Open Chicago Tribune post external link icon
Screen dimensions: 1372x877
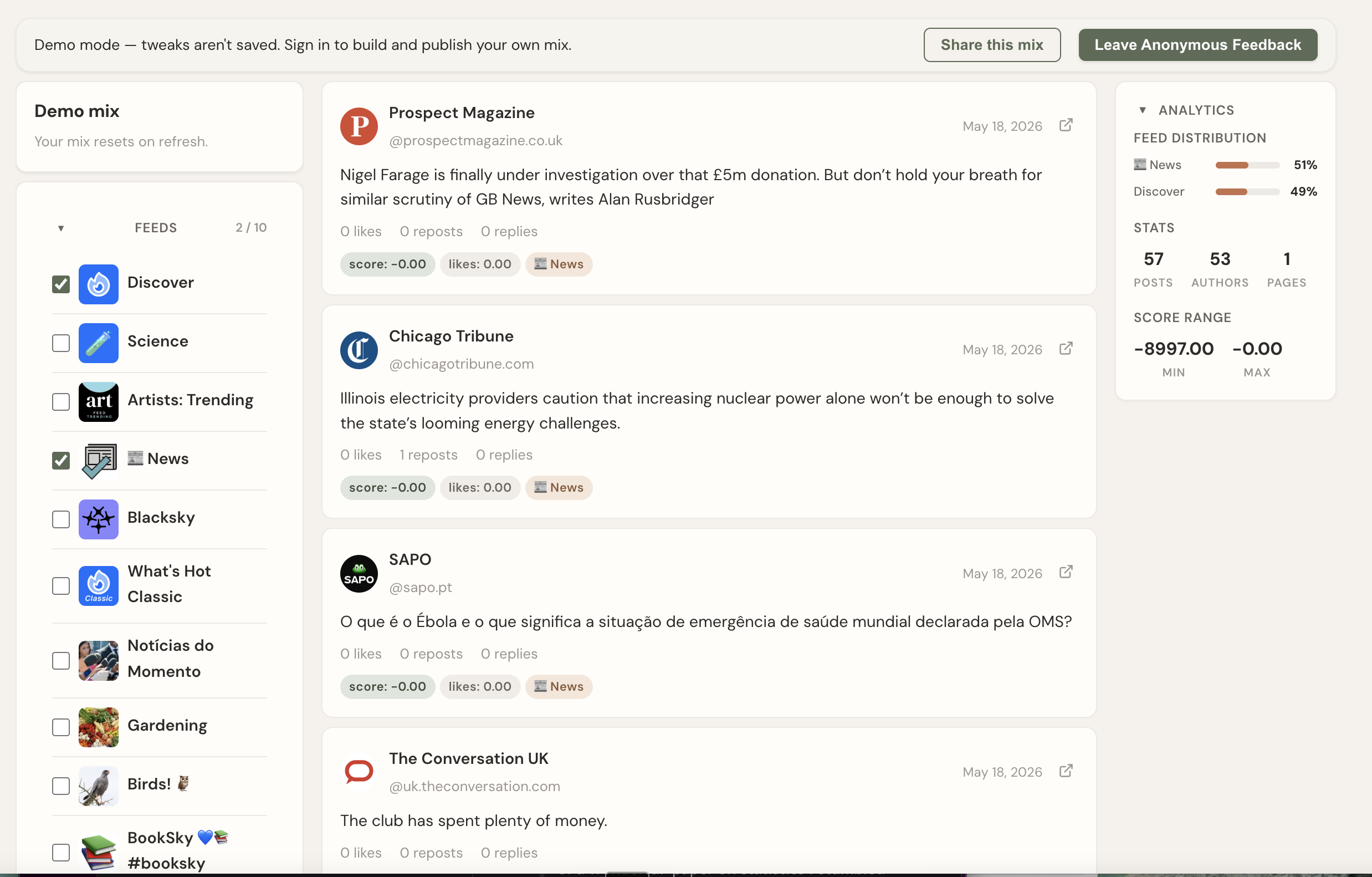(x=1066, y=349)
